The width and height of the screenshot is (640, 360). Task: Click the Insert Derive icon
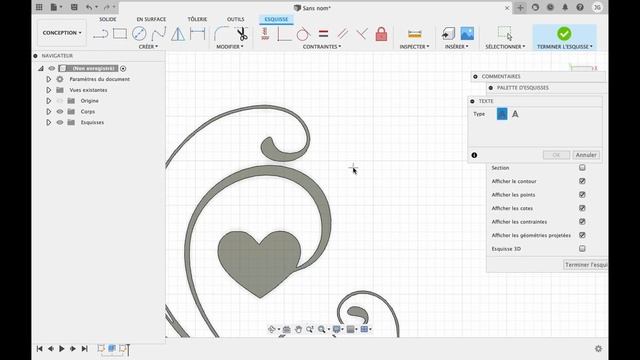[448, 34]
